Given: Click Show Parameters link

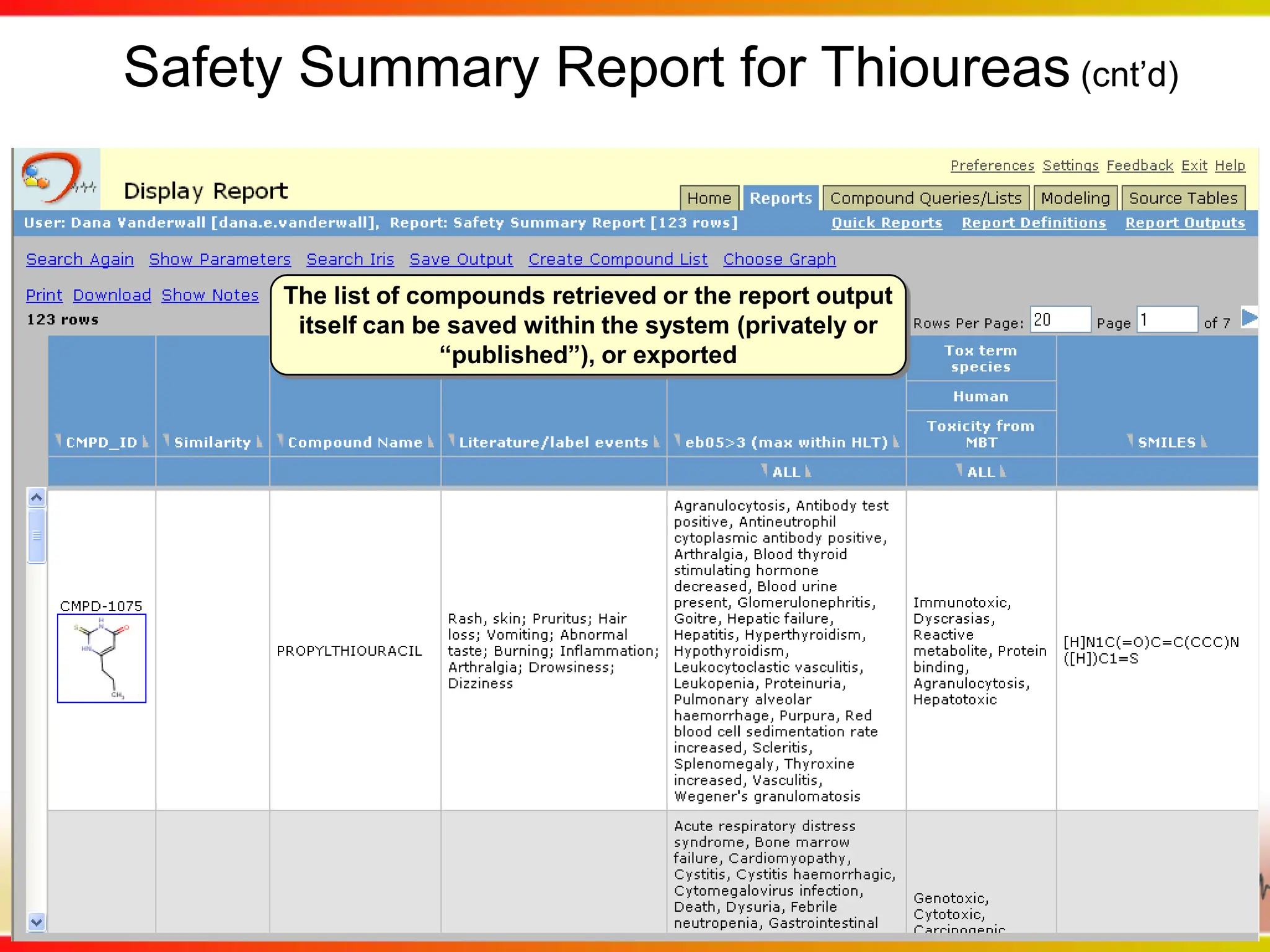Looking at the screenshot, I should pos(220,260).
